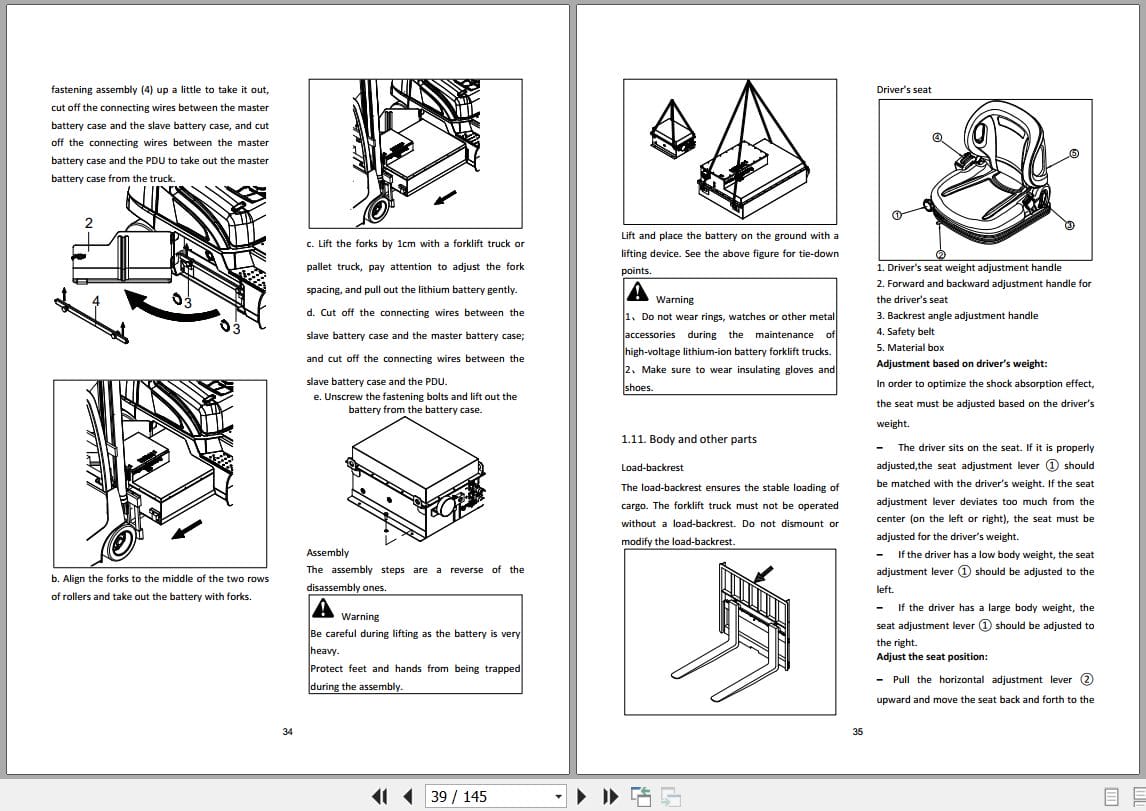Click the page 35 footer number
Viewport: 1146px width, 811px height.
(x=857, y=732)
